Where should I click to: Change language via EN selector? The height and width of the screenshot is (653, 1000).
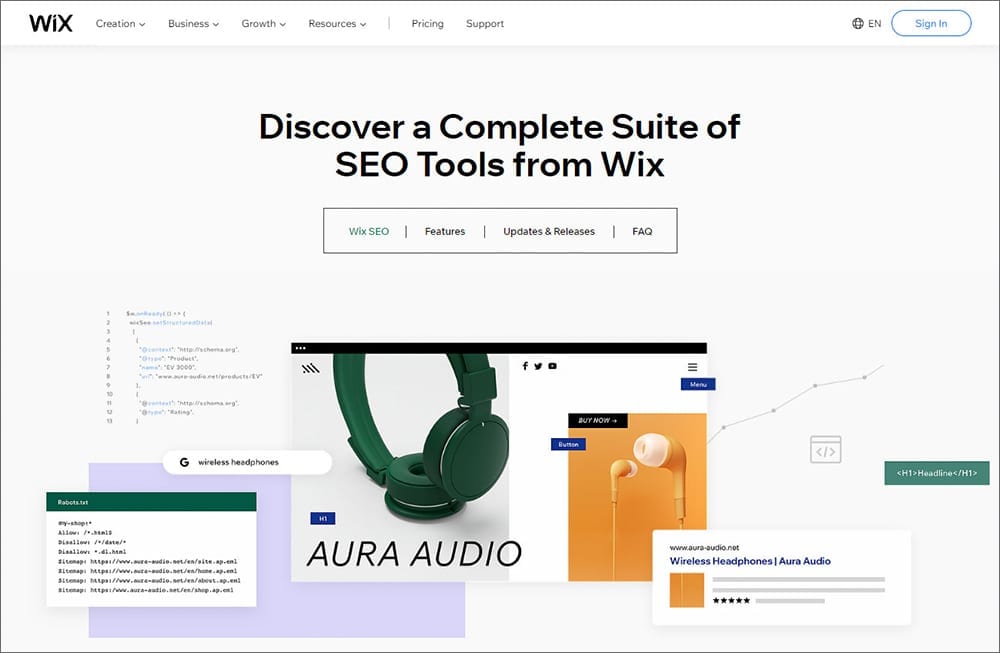tap(874, 24)
